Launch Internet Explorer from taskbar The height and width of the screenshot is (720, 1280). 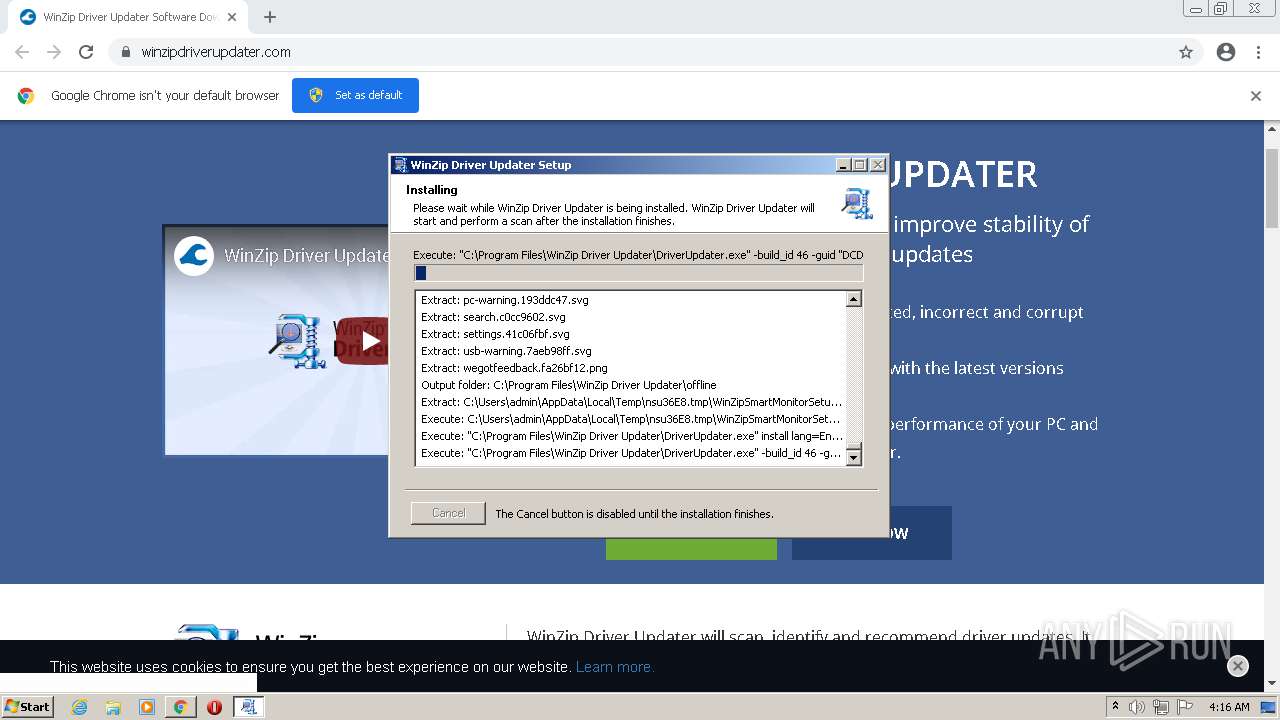click(x=79, y=707)
